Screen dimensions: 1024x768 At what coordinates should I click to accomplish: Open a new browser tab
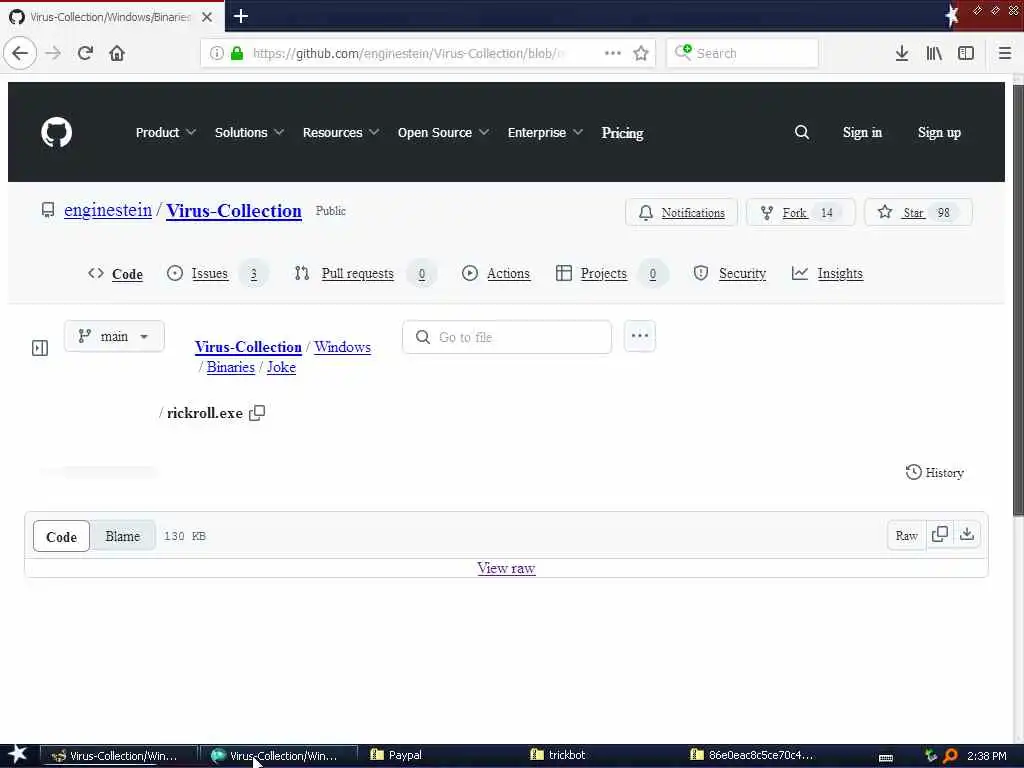point(241,16)
